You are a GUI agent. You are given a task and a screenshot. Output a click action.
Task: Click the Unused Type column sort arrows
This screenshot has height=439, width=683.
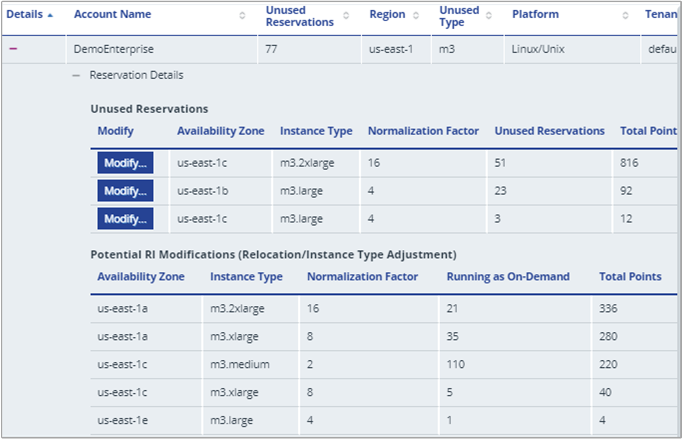pyautogui.click(x=489, y=16)
